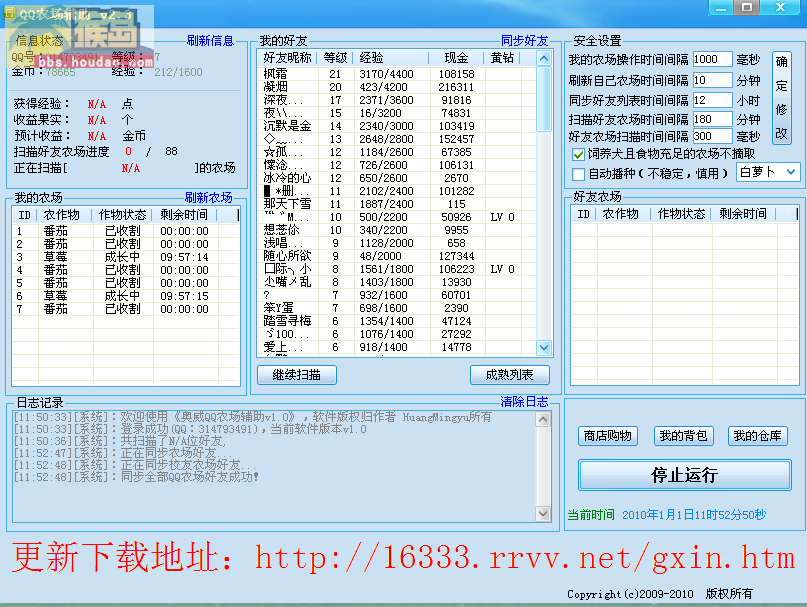The height and width of the screenshot is (607, 807).
Task: Click 农作物 header in 好友农场 table
Action: tap(621, 214)
